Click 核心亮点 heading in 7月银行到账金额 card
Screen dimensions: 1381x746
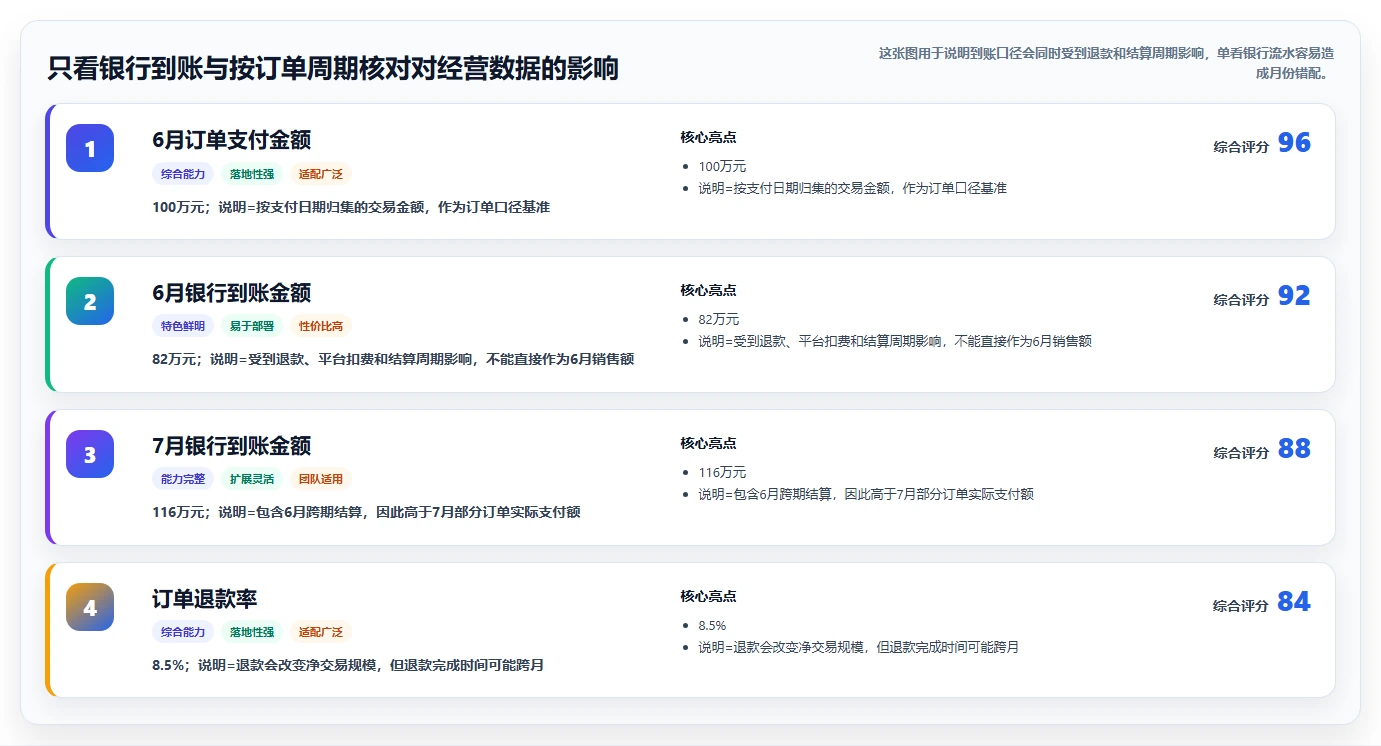(708, 443)
